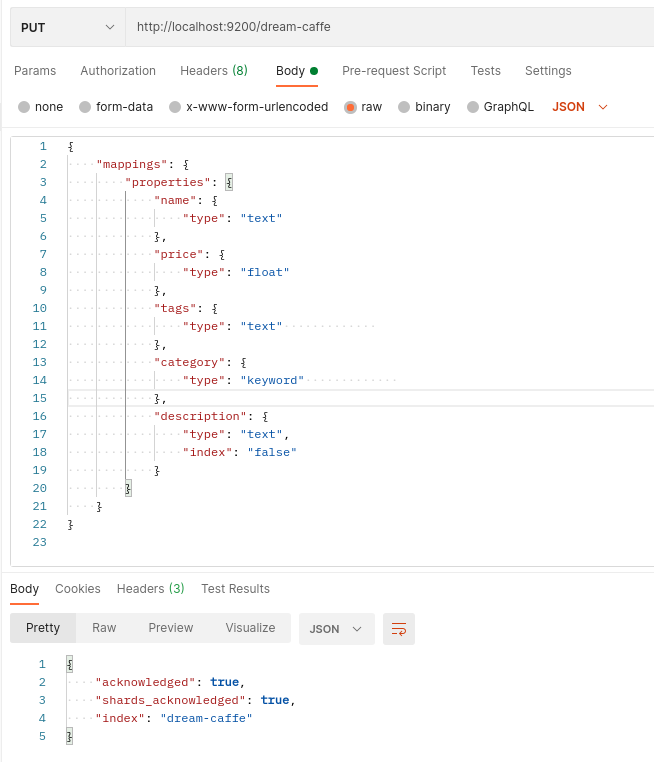Click the "index" key on request line 18
Viewport: 654px width, 762px height.
tap(207, 452)
